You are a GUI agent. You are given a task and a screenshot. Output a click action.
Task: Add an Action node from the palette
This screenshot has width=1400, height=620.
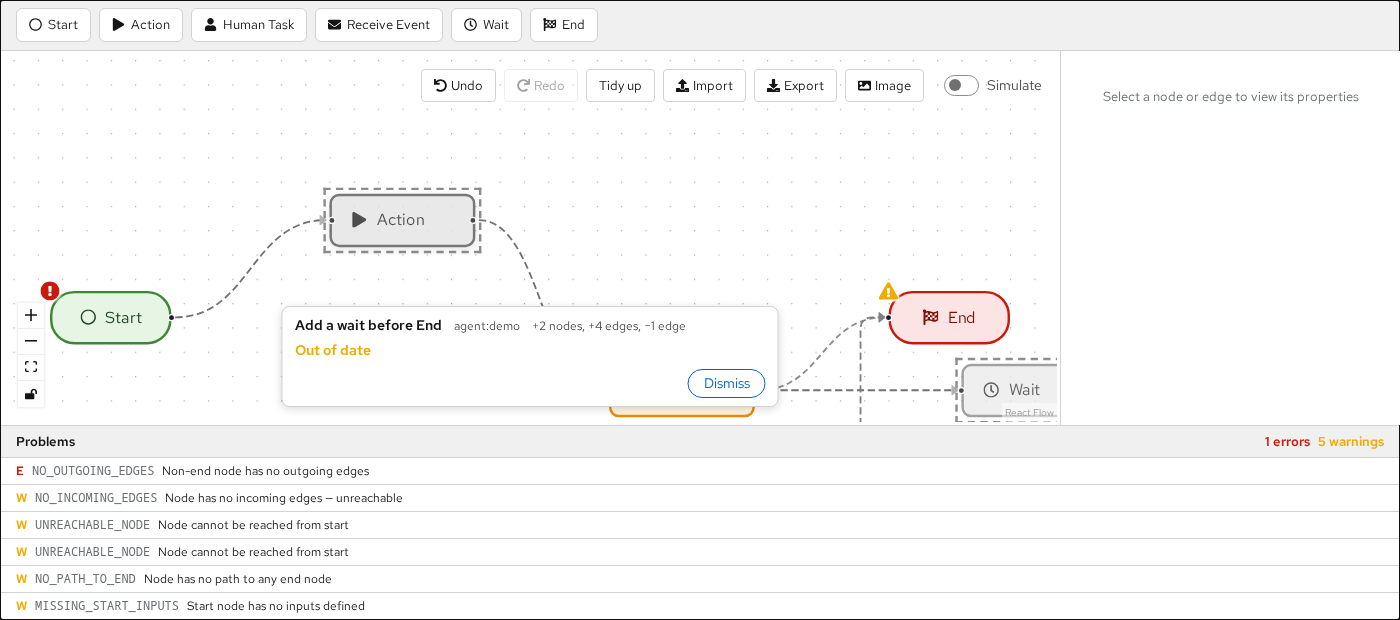141,25
